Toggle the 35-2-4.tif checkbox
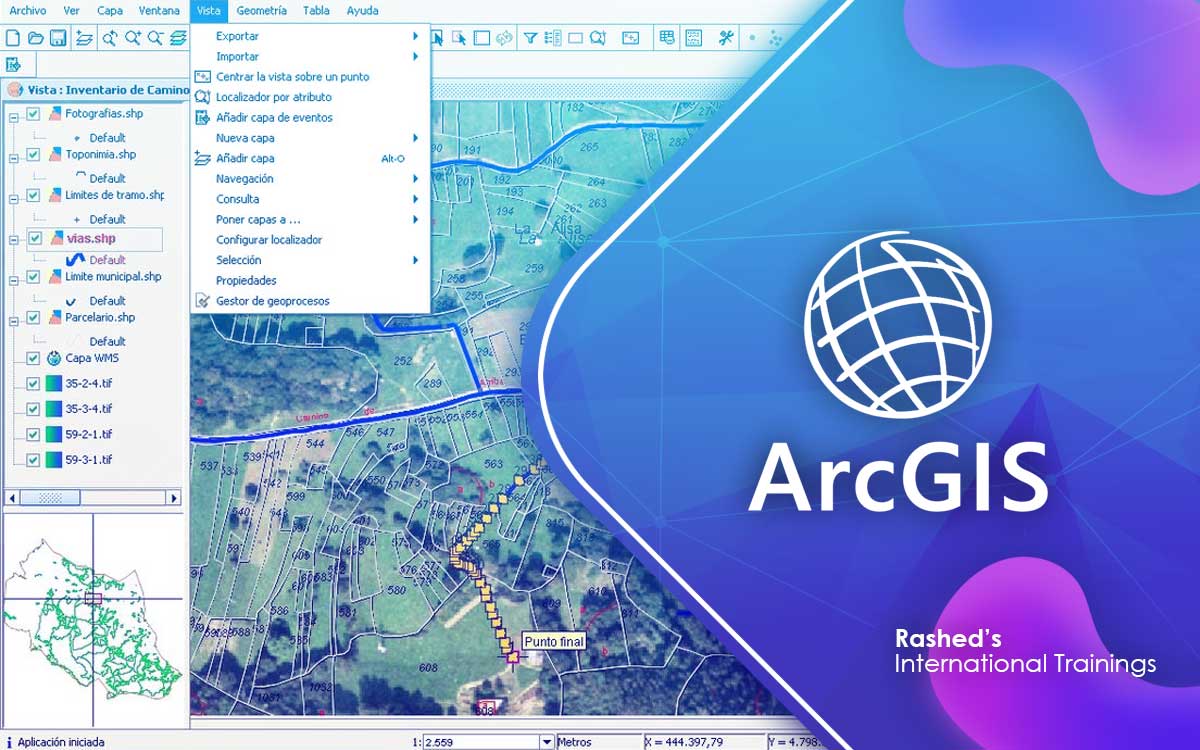 [34, 383]
